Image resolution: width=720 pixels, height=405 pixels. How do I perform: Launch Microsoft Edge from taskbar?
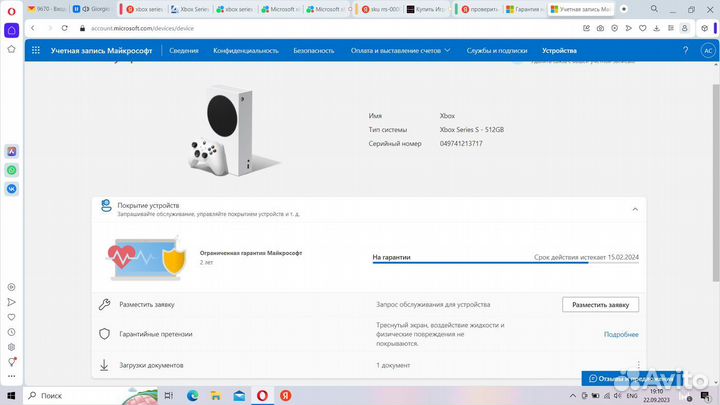pos(192,395)
